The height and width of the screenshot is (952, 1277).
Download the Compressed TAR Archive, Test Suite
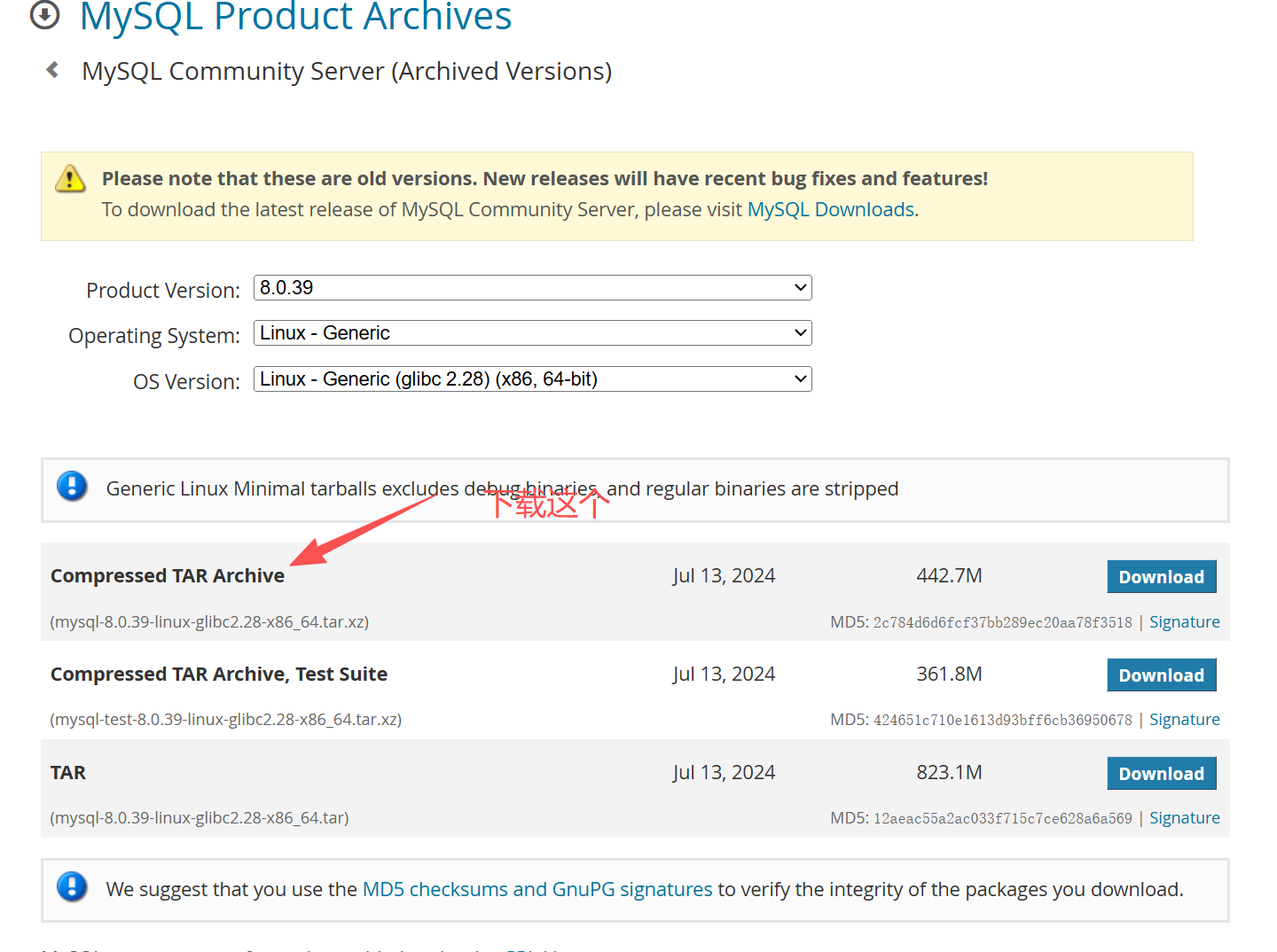(x=1162, y=675)
